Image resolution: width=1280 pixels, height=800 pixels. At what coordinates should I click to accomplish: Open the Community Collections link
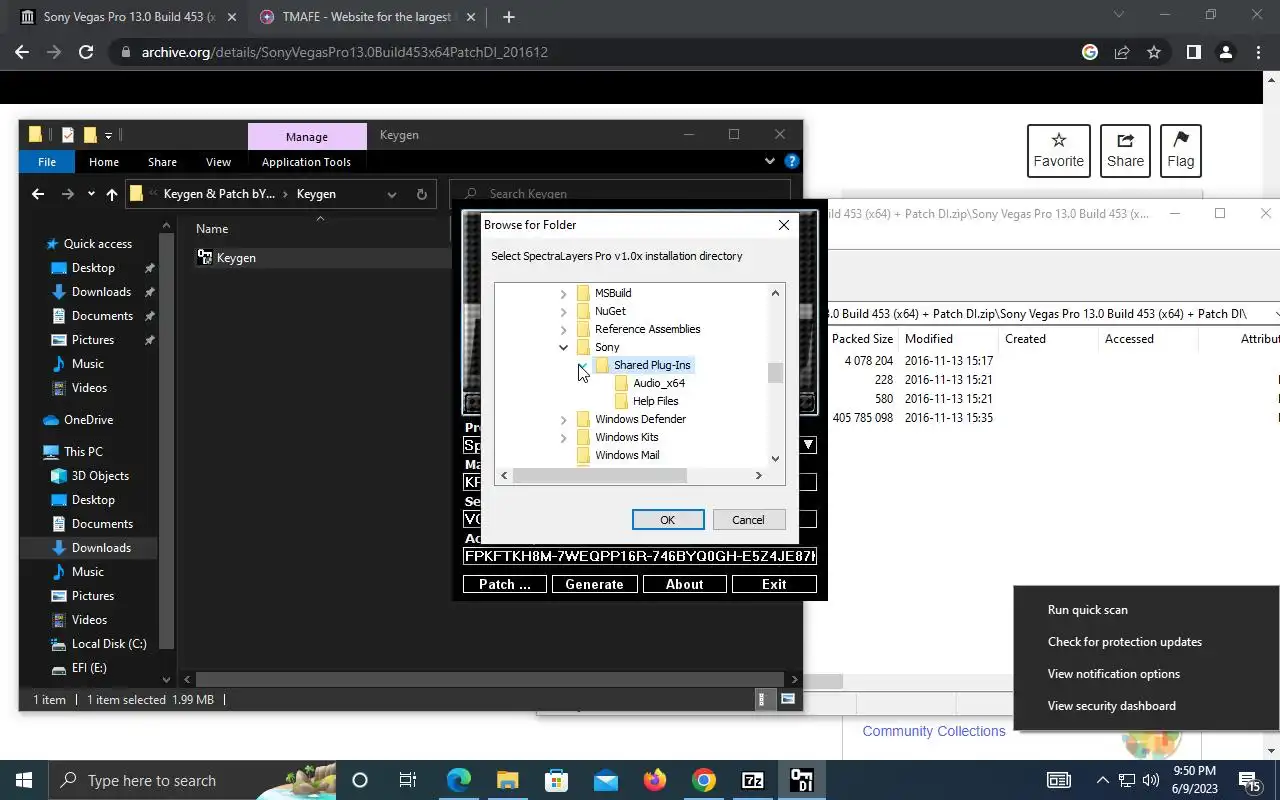click(934, 731)
